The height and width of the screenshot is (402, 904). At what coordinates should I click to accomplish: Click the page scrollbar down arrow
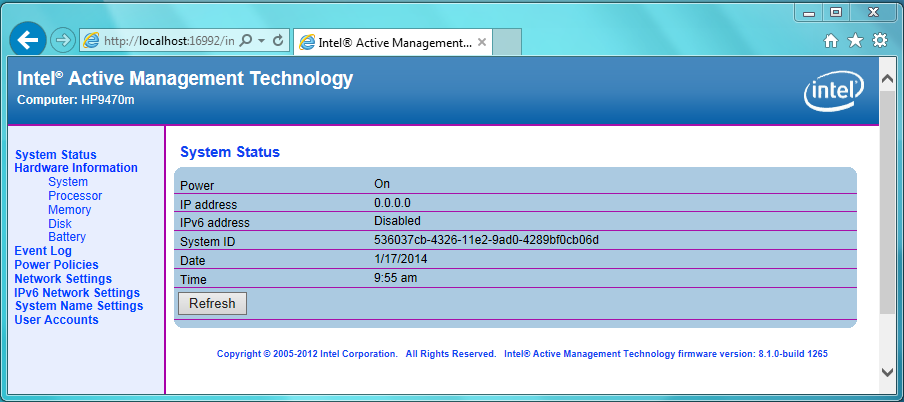887,372
